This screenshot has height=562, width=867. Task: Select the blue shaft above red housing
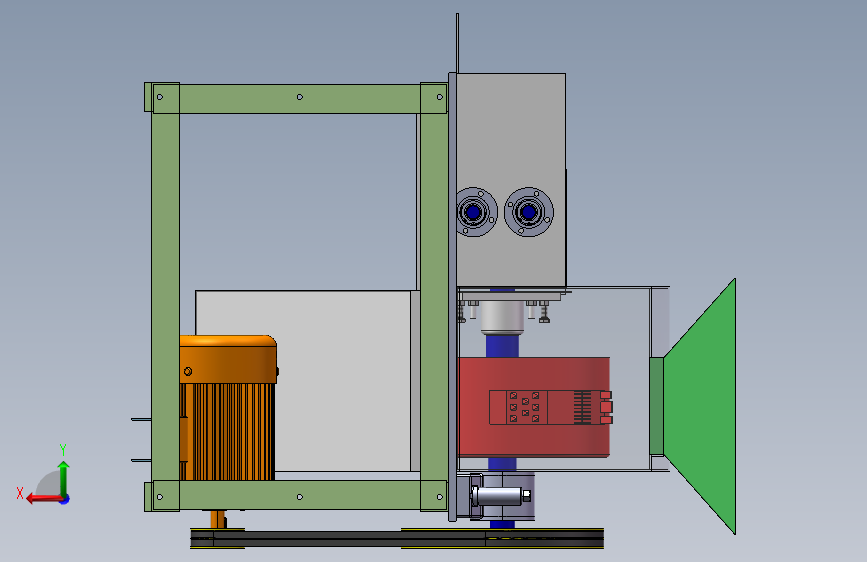pos(502,346)
